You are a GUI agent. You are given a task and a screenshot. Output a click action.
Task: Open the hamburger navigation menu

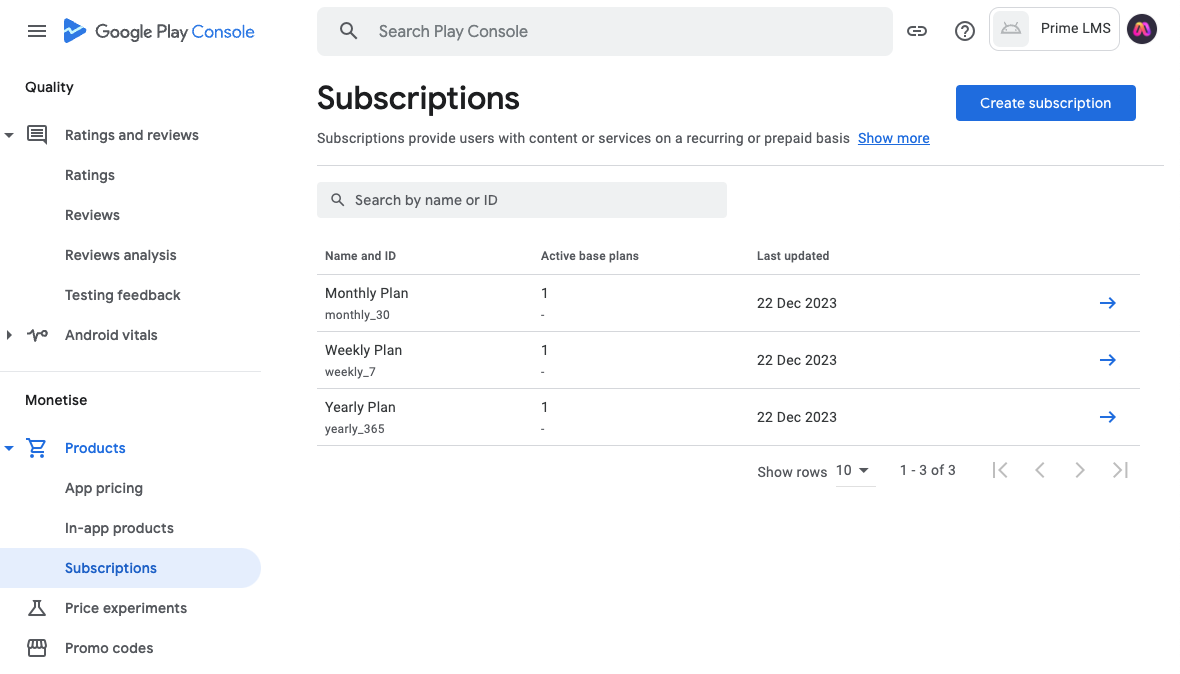coord(37,31)
